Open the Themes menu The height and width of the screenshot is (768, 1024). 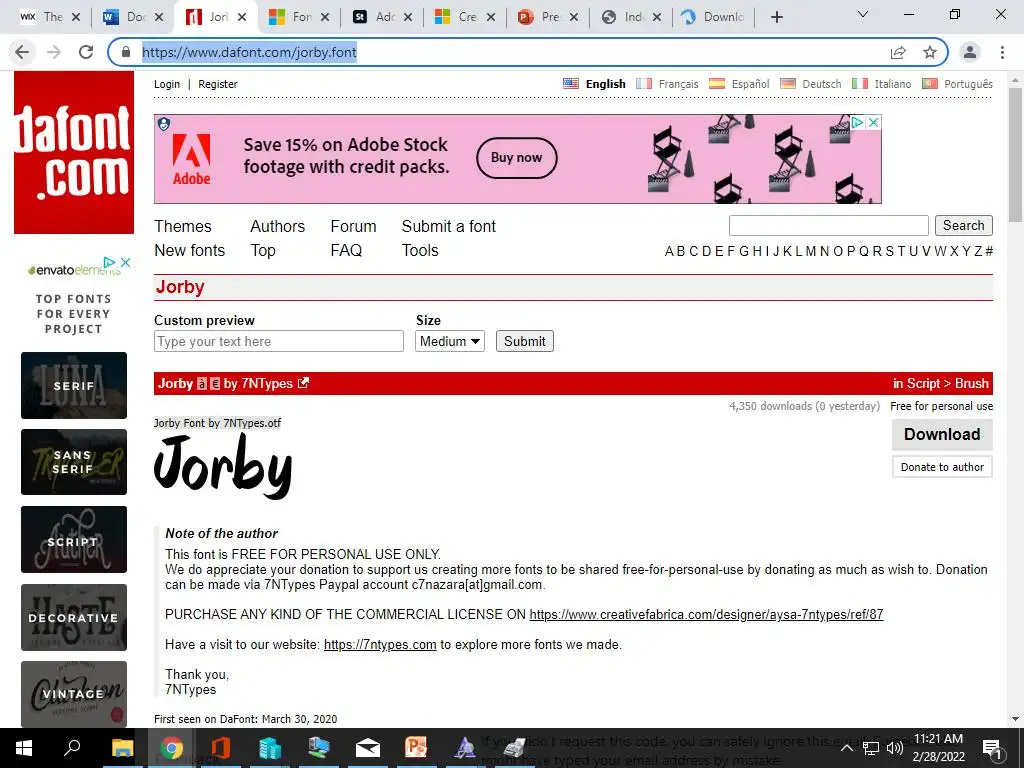click(x=183, y=227)
